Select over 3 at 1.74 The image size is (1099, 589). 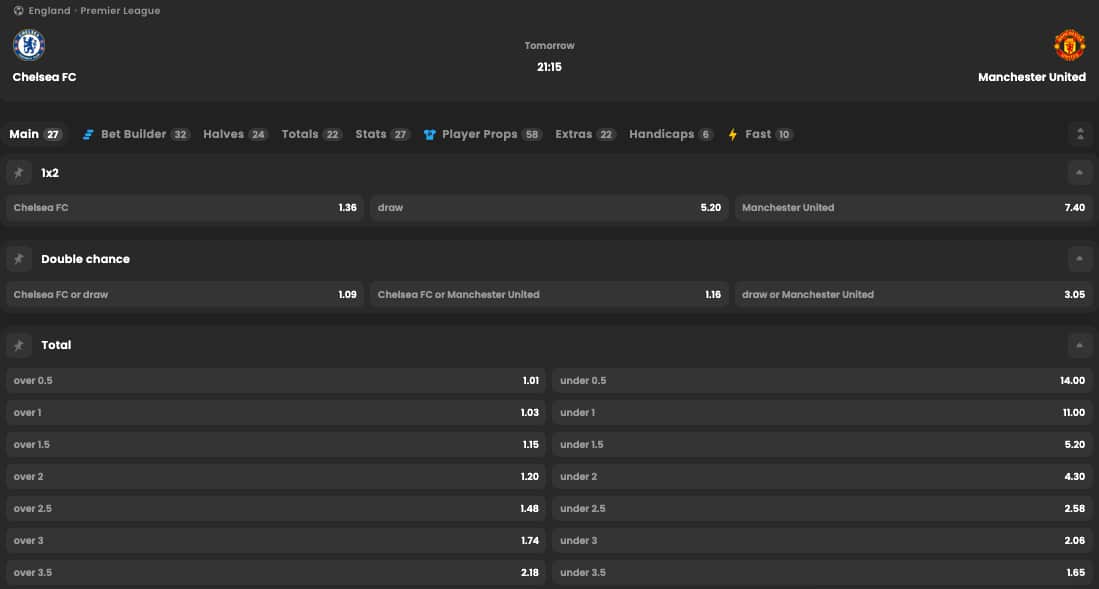(x=276, y=541)
